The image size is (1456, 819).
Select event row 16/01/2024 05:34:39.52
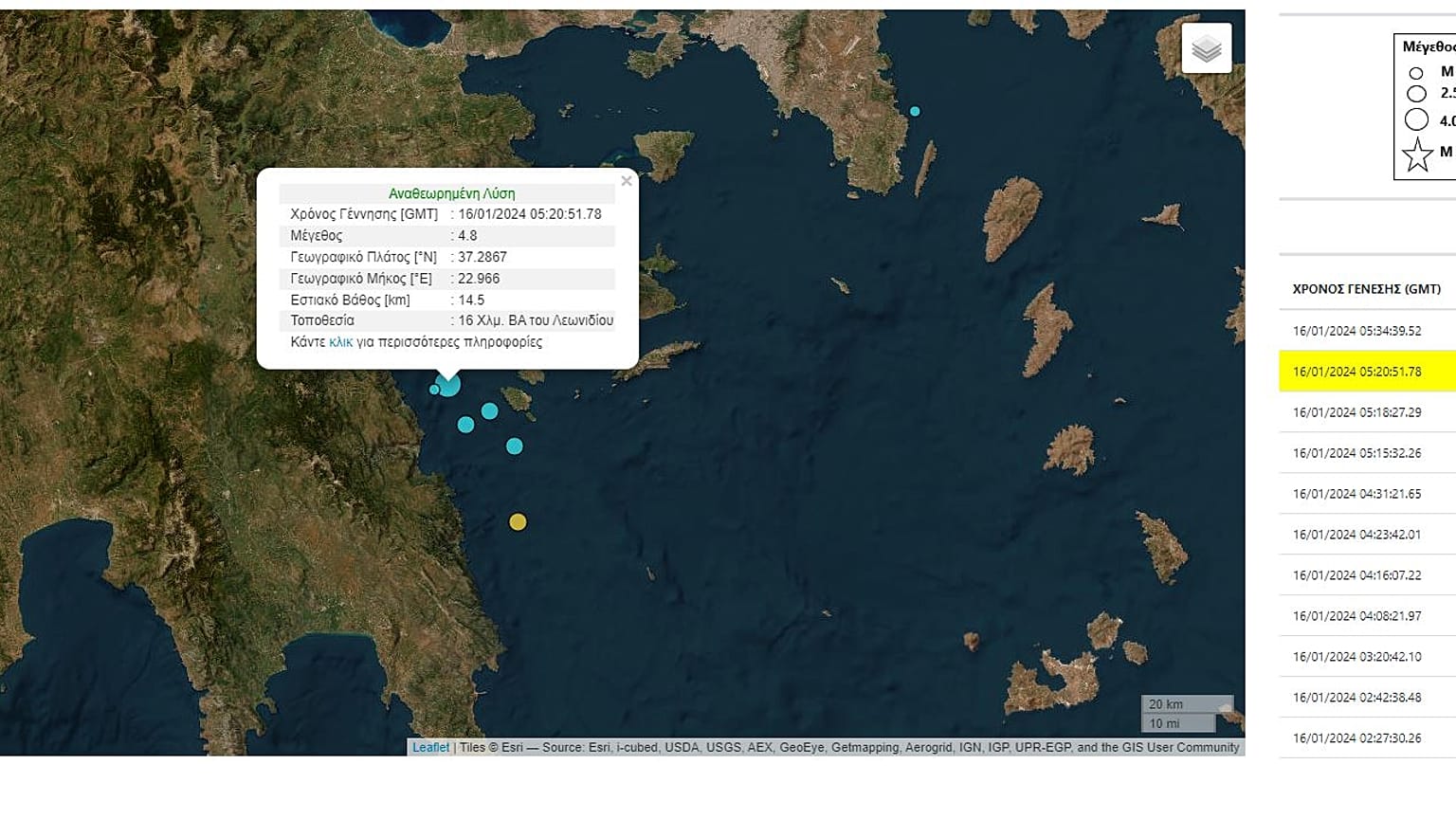pyautogui.click(x=1367, y=331)
